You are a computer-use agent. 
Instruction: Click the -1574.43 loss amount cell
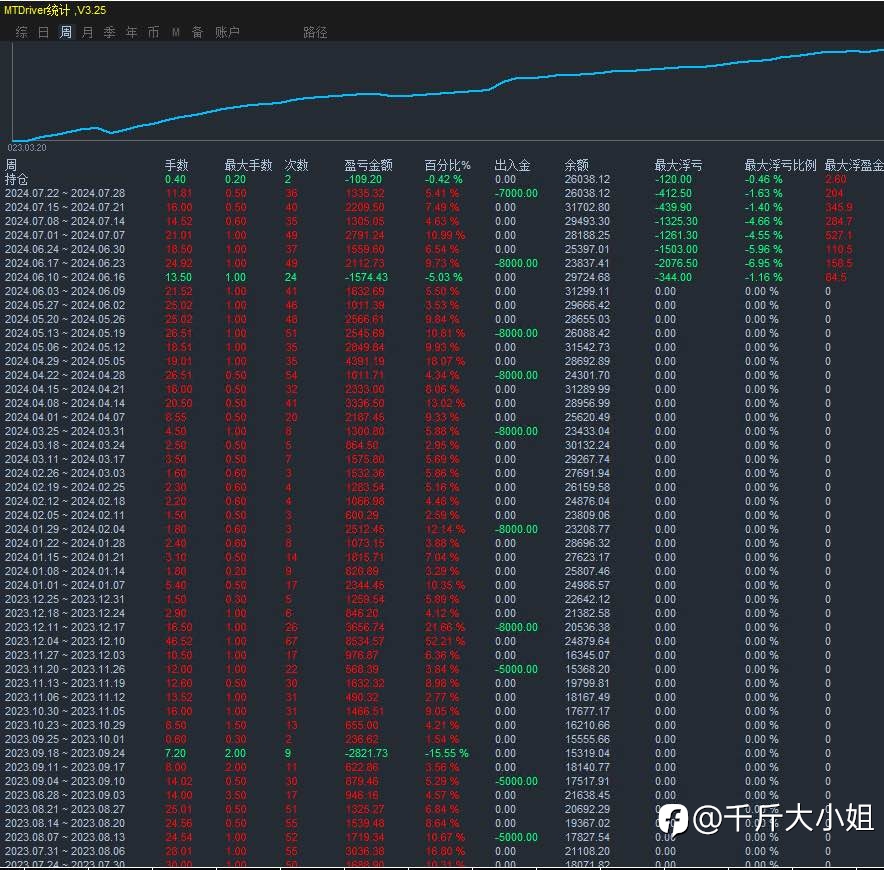click(367, 277)
